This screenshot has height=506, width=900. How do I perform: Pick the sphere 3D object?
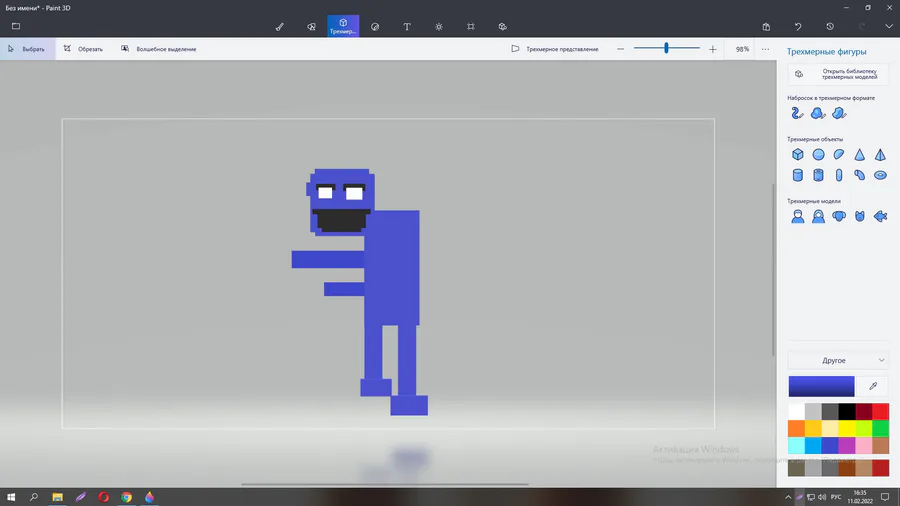point(818,154)
